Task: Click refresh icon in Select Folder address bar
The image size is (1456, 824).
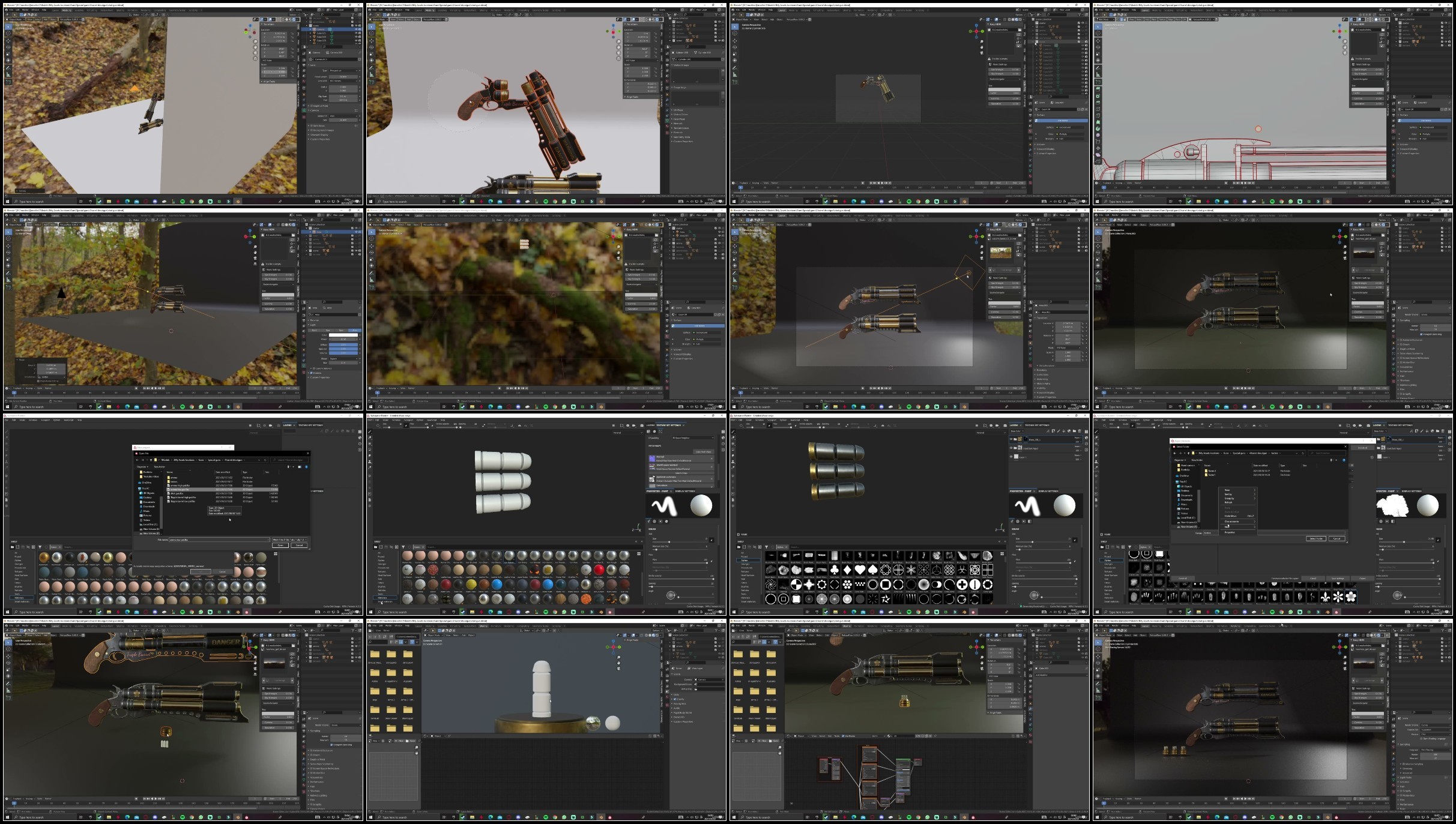Action: (x=1303, y=453)
